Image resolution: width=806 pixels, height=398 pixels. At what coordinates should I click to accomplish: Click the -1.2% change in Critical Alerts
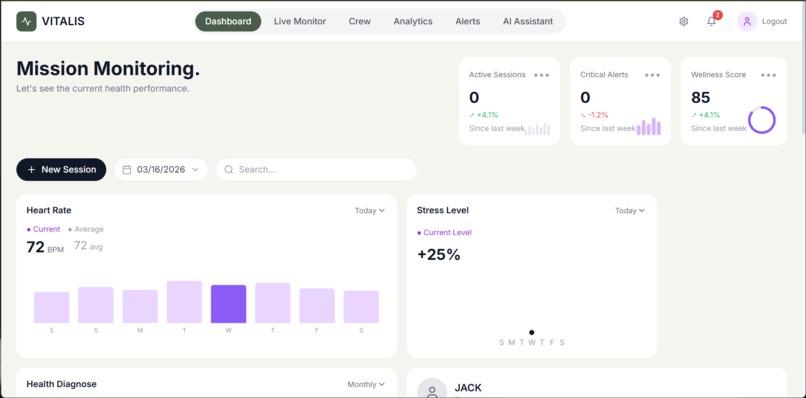point(594,115)
